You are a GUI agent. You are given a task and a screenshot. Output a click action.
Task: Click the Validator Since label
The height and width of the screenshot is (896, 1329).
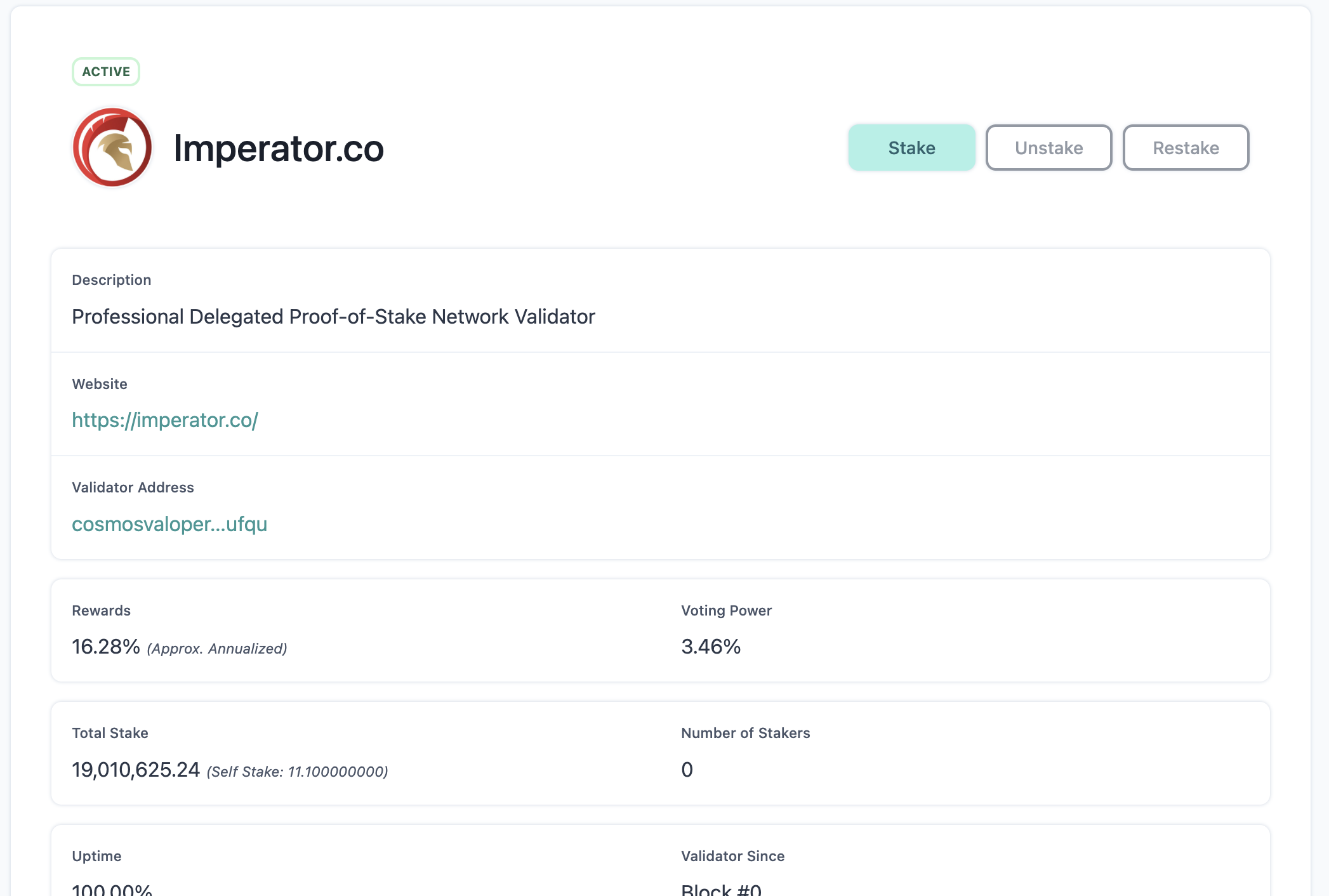pyautogui.click(x=732, y=856)
